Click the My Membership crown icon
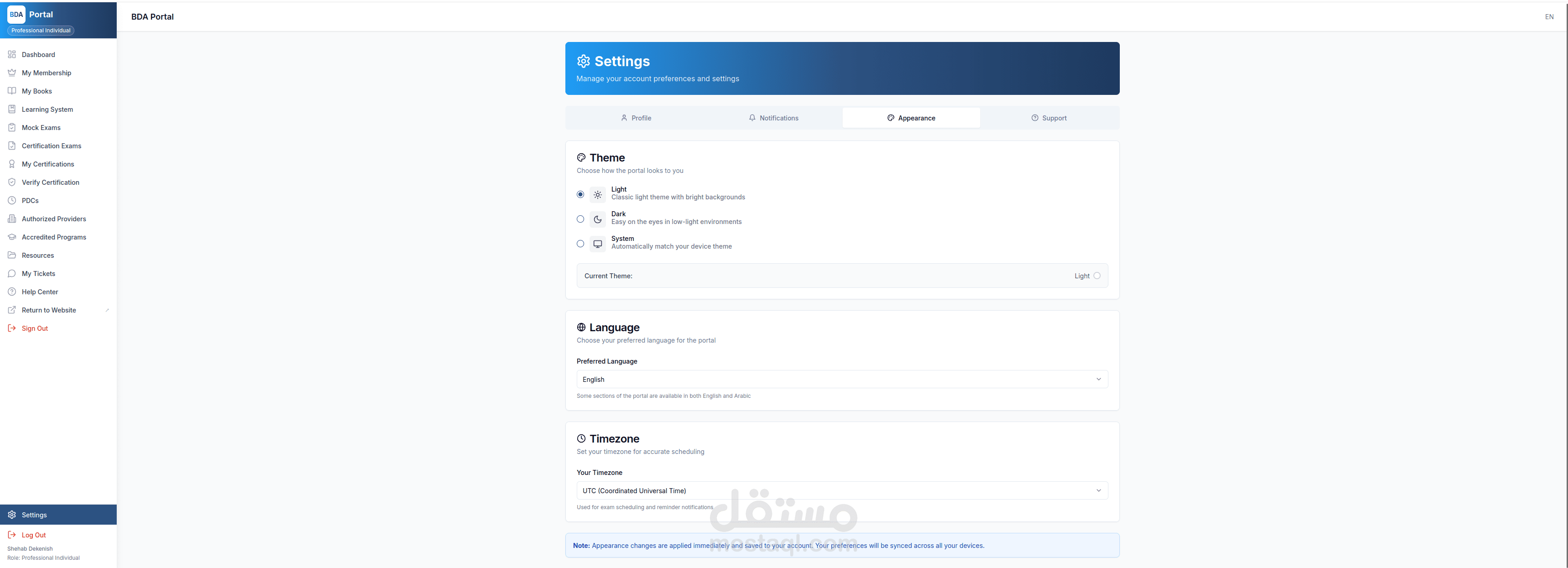 point(11,73)
